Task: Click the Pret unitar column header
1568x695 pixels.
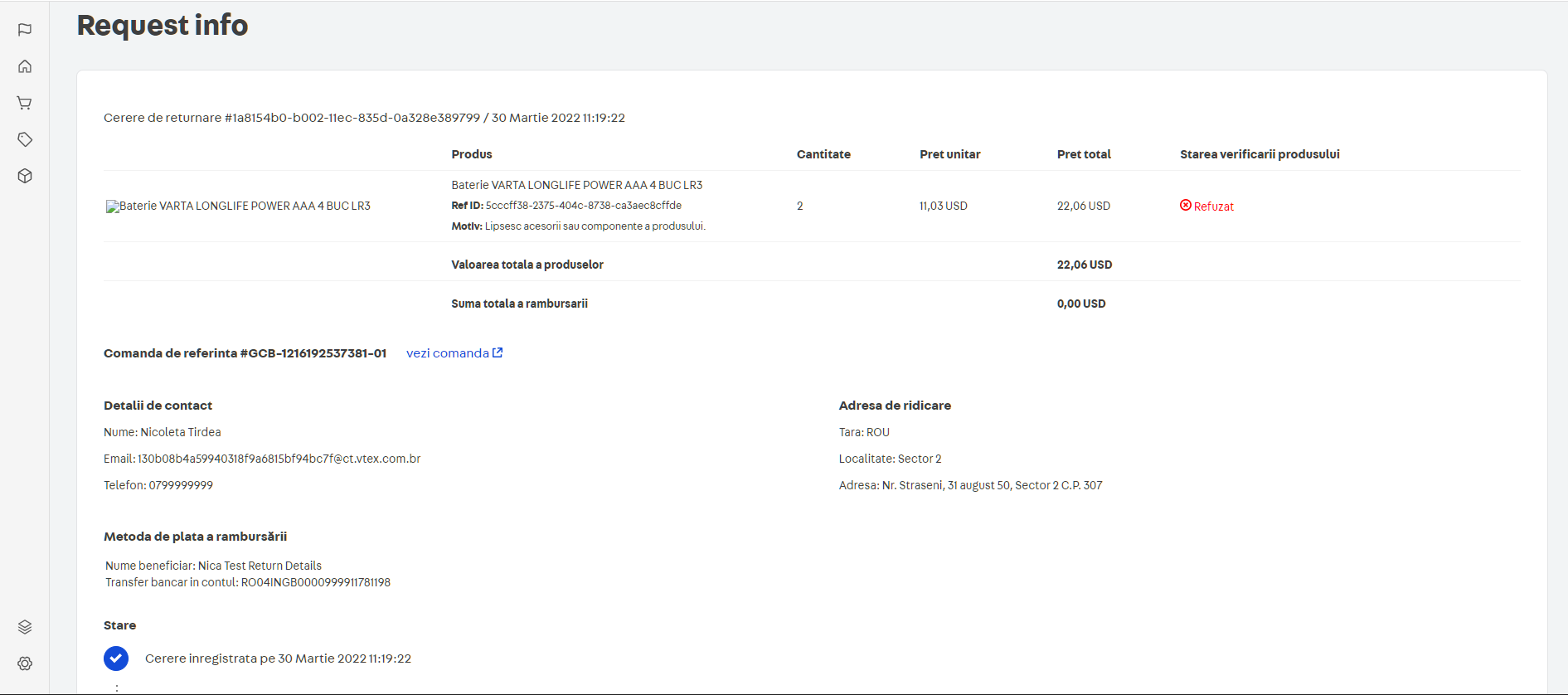Action: pos(950,154)
